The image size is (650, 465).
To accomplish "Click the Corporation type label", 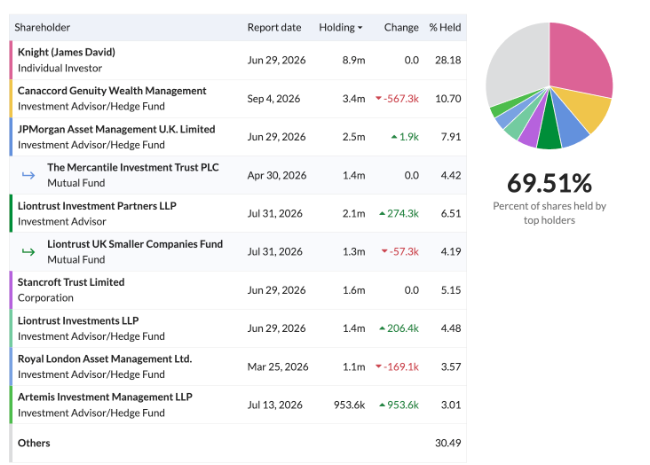I will pos(46,298).
